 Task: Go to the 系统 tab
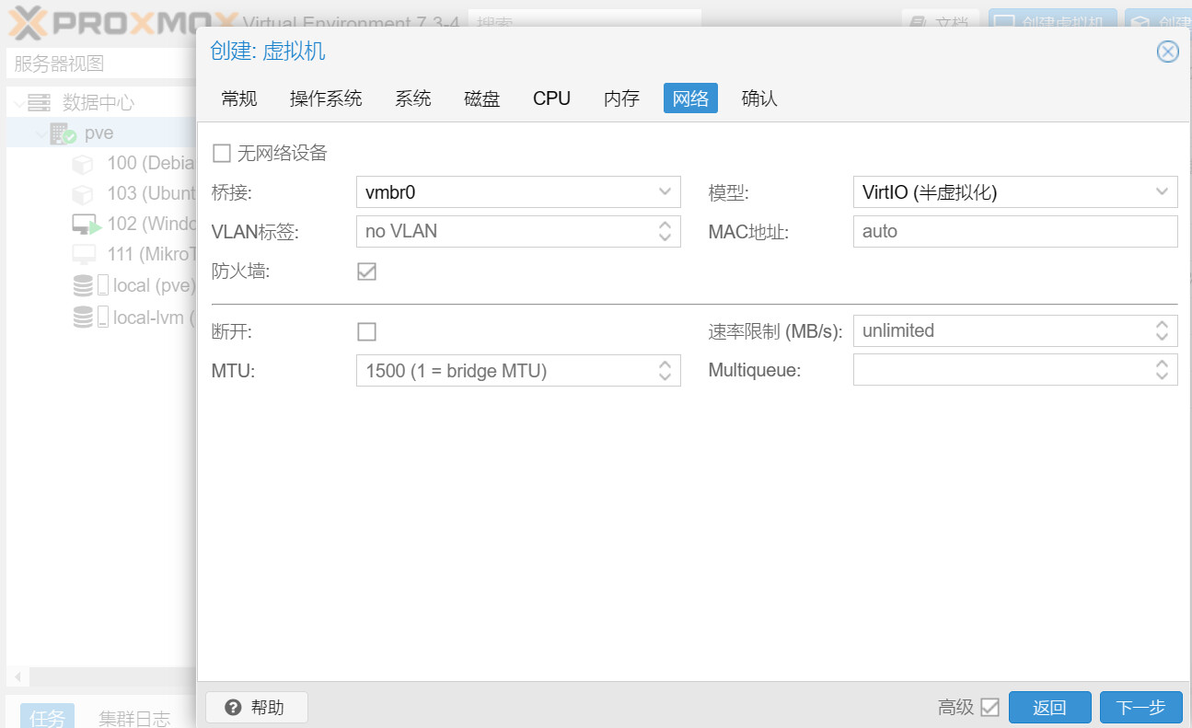(x=413, y=99)
